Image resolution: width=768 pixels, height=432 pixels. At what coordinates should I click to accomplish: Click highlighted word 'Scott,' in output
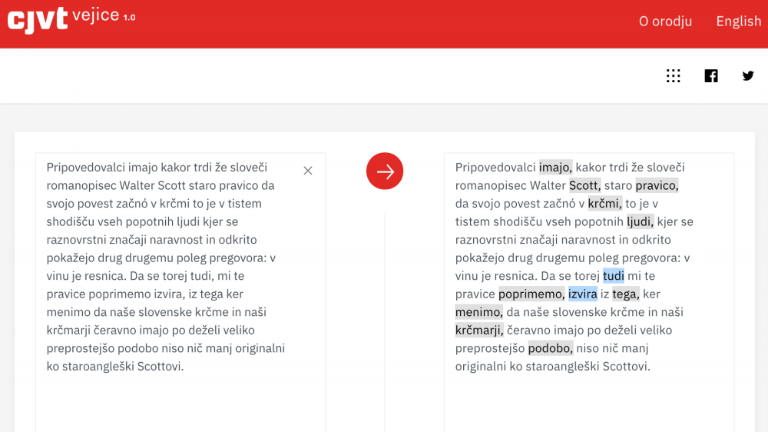pos(585,186)
